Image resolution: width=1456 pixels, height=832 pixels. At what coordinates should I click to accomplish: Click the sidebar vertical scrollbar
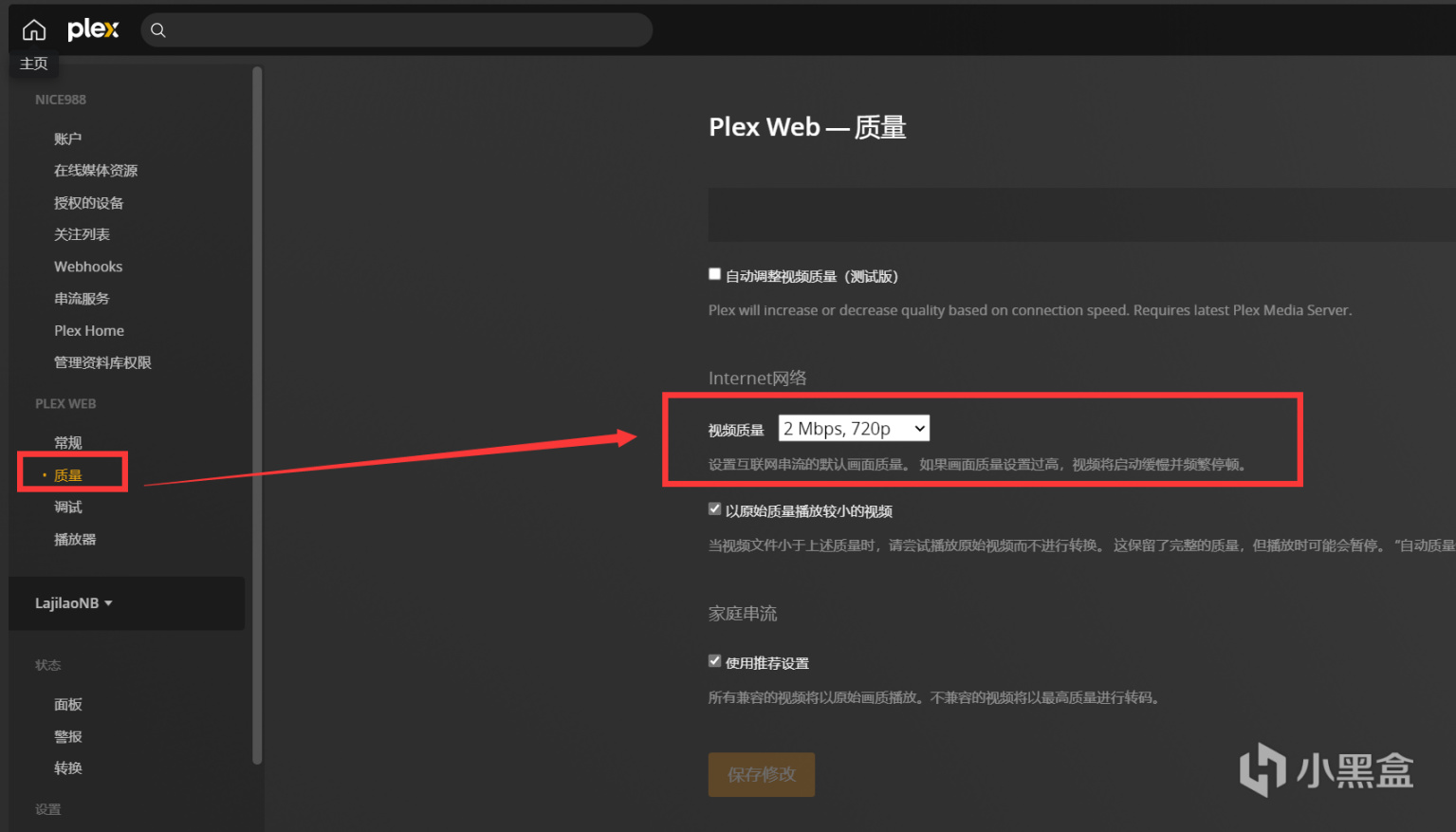coord(257,416)
